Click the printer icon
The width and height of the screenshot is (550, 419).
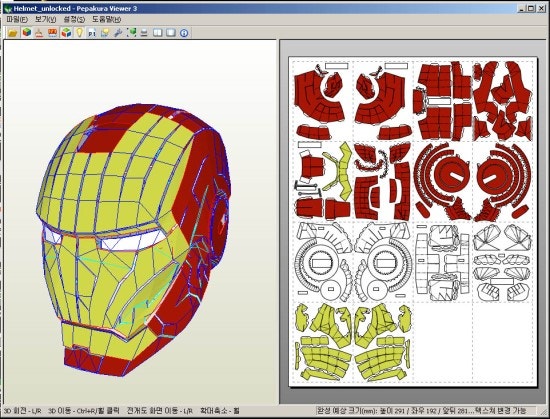click(x=144, y=33)
